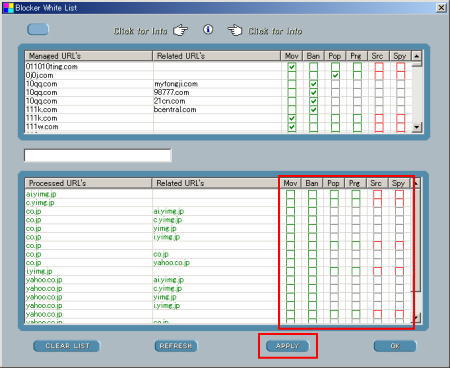Viewport: 450px width, 368px height.
Task: Click Pop column header in managed list
Action: [335, 56]
